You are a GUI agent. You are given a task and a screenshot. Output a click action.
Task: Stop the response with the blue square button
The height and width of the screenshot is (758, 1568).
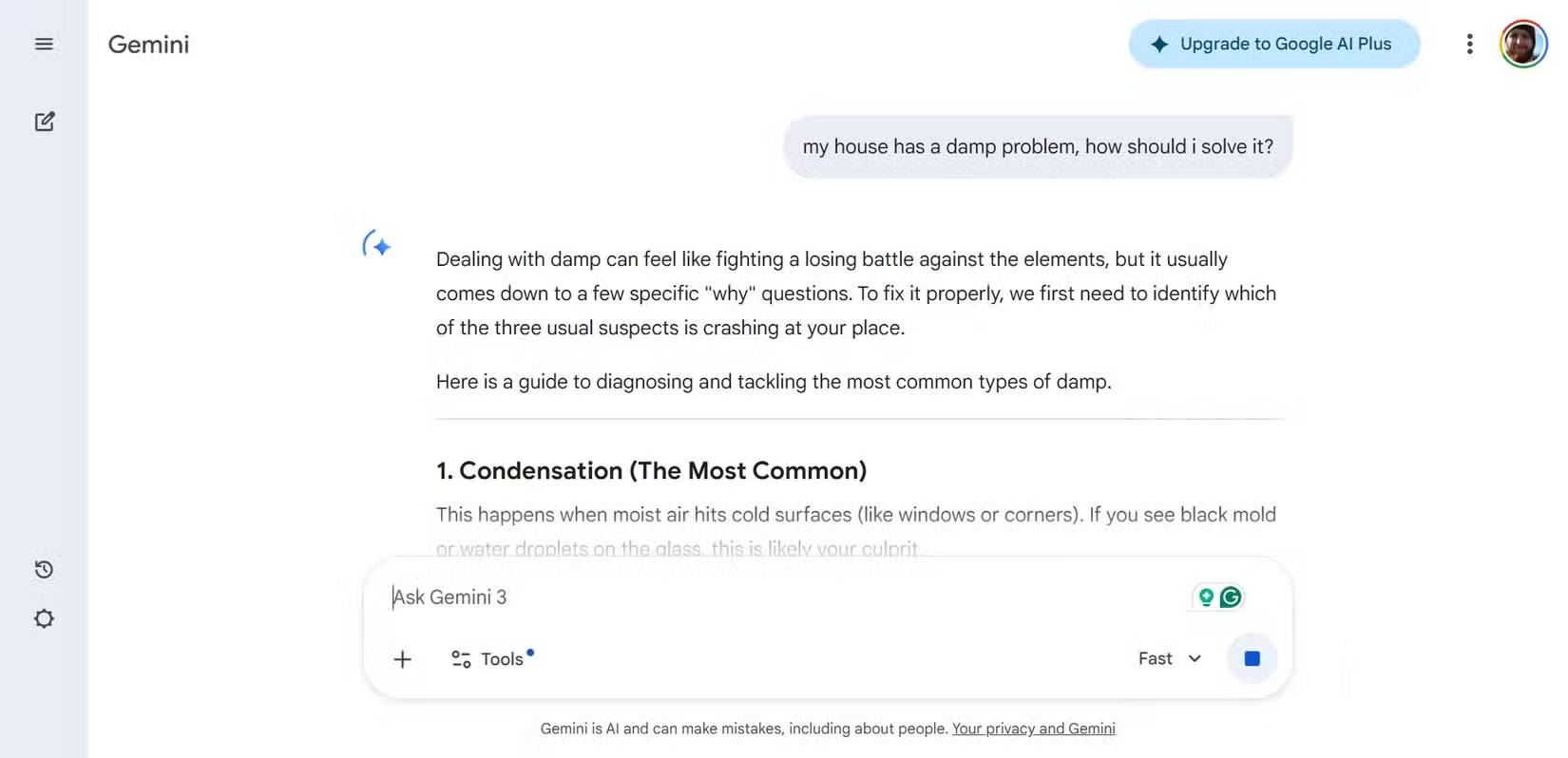coord(1252,658)
